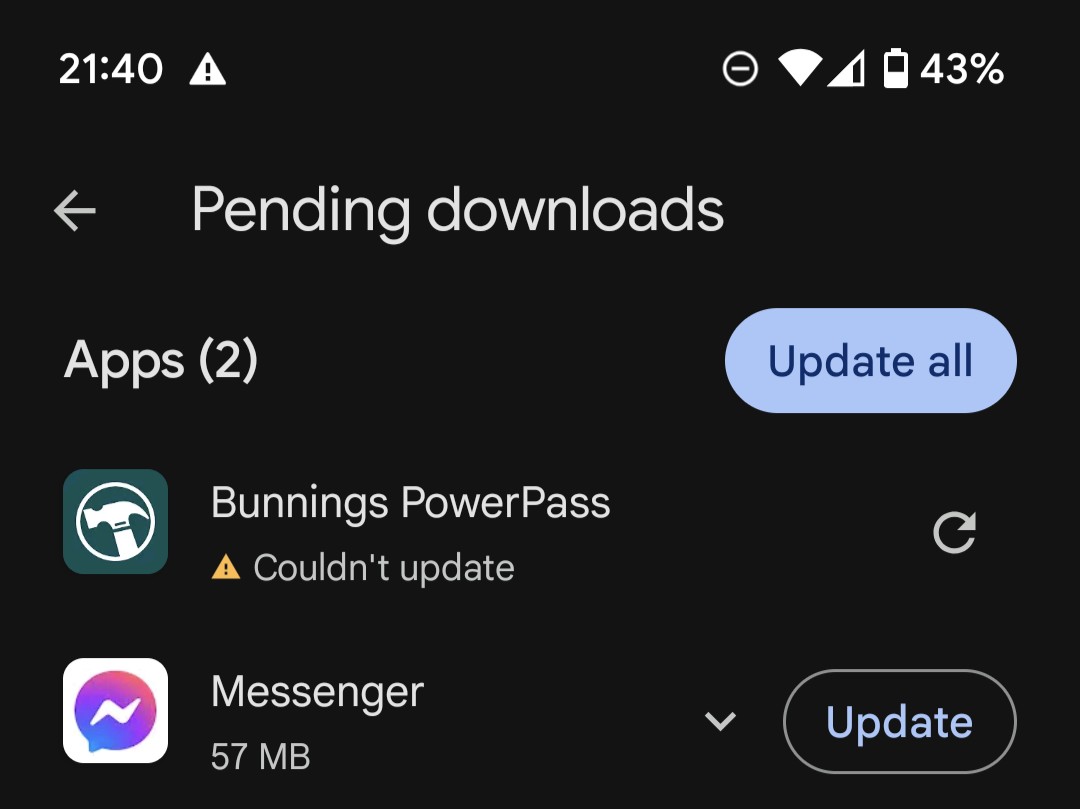Click the Update all button
Viewport: 1080px width, 809px height.
click(x=871, y=361)
